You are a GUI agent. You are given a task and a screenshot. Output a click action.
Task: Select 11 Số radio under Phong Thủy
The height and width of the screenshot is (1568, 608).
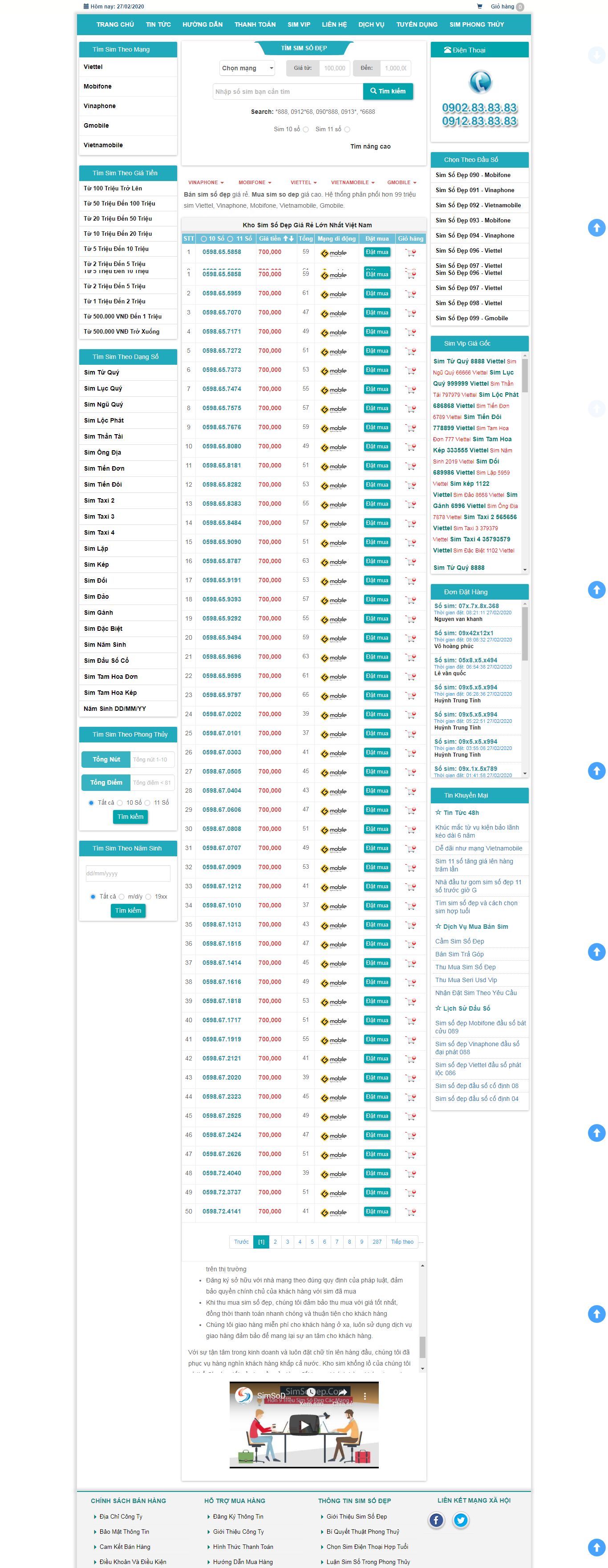[147, 803]
